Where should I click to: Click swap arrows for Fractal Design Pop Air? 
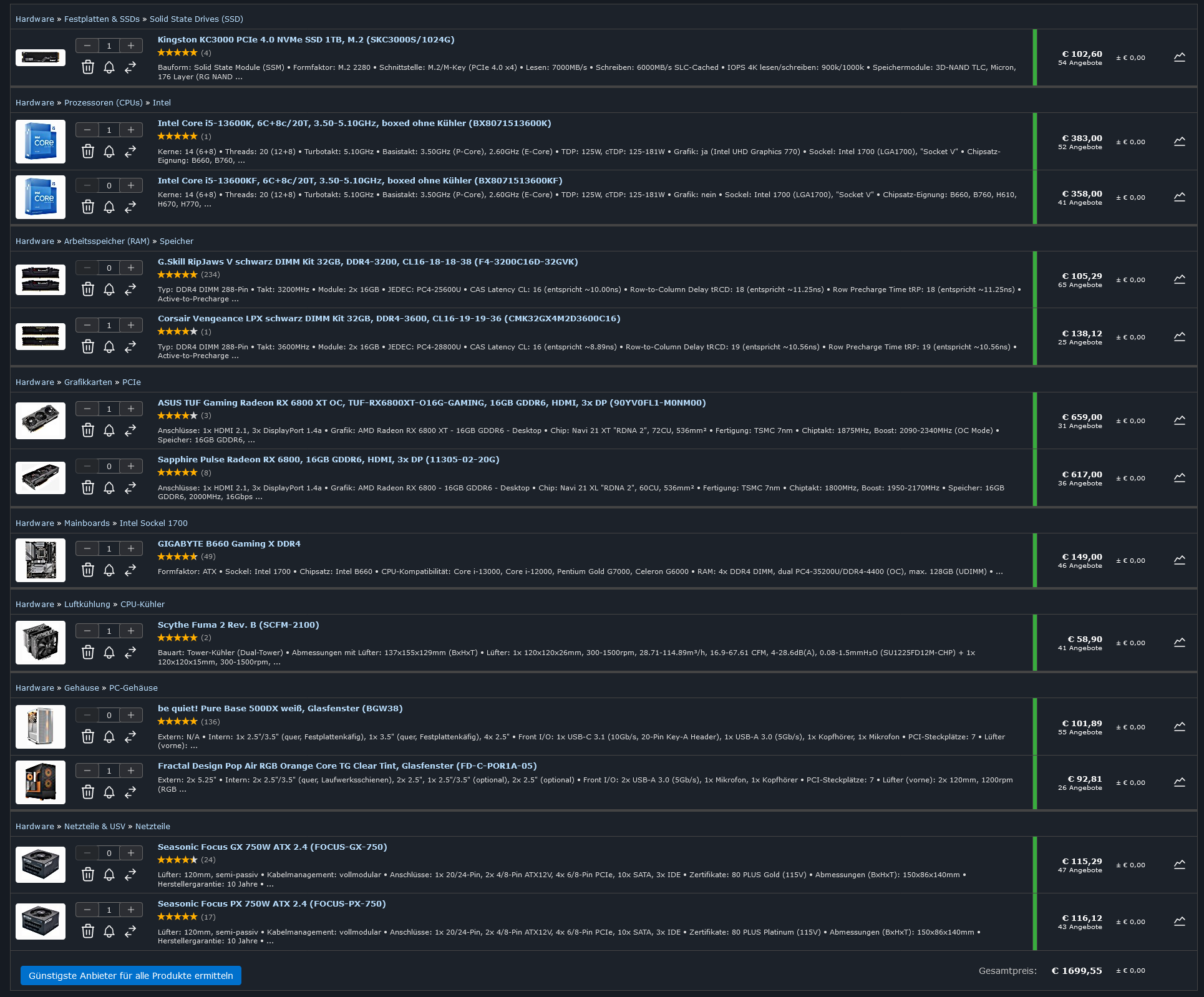[130, 792]
